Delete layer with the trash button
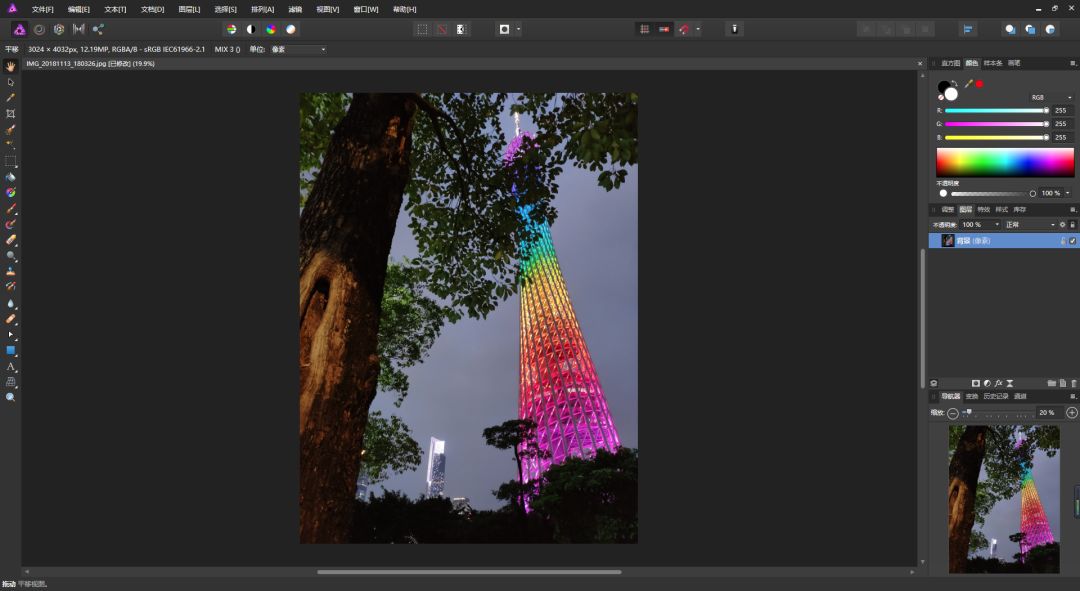The height and width of the screenshot is (591, 1080). (1073, 383)
